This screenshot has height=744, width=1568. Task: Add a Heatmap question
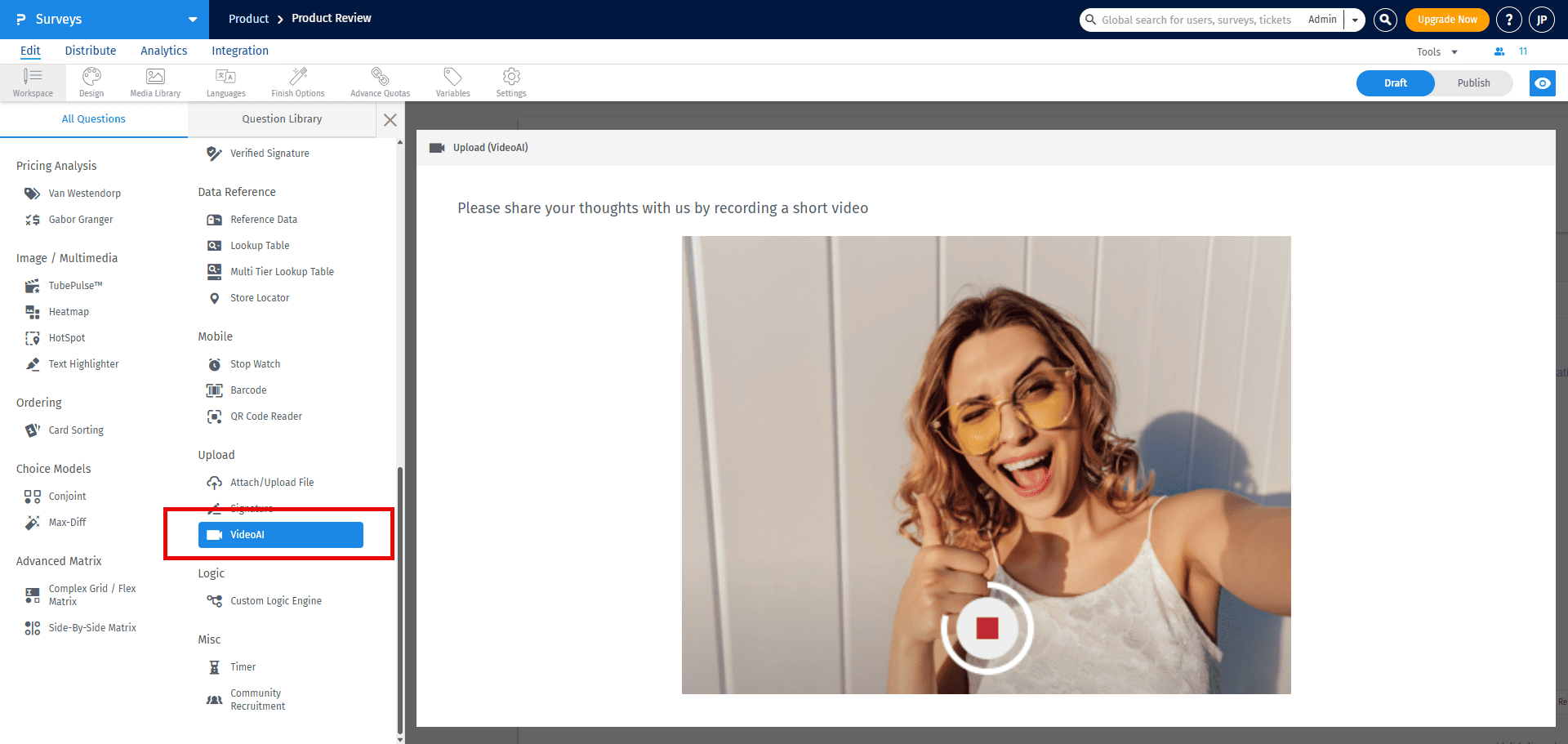coord(69,311)
